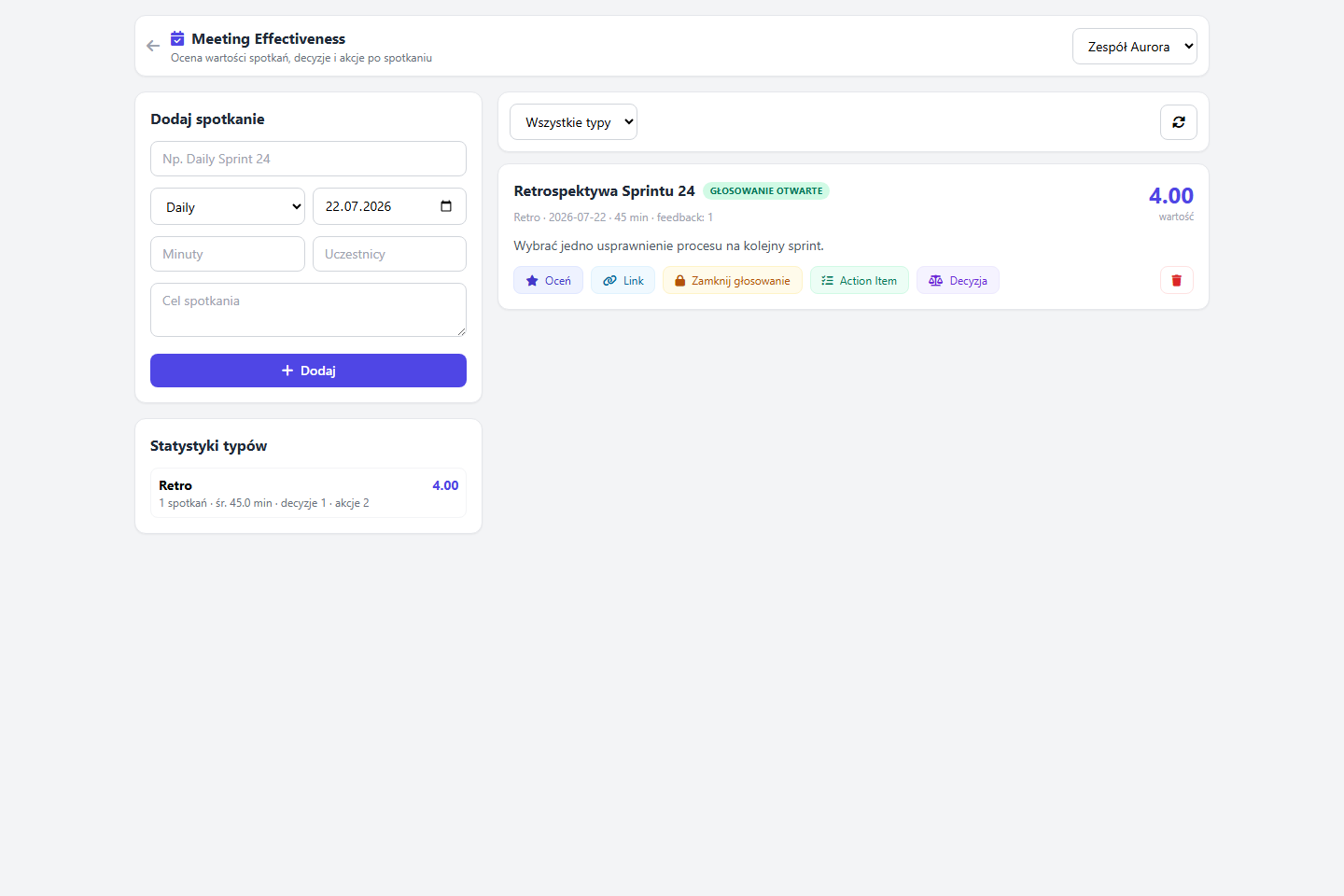Click the 4.00 value in the Retro stats row
Image resolution: width=1344 pixels, height=896 pixels.
[445, 485]
